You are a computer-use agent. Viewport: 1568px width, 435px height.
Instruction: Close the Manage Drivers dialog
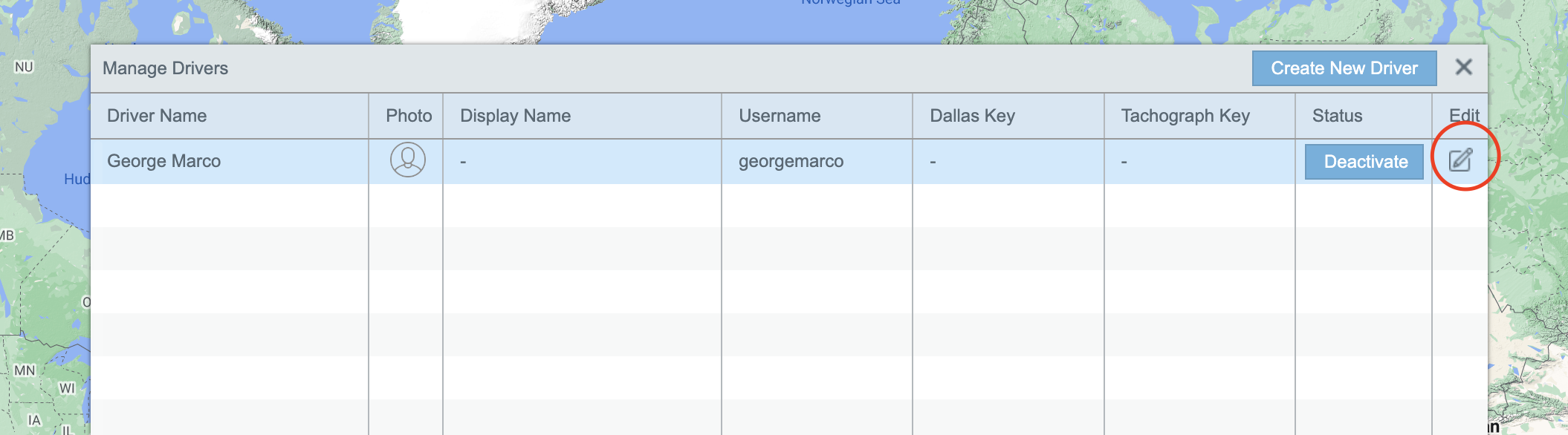coord(1463,68)
